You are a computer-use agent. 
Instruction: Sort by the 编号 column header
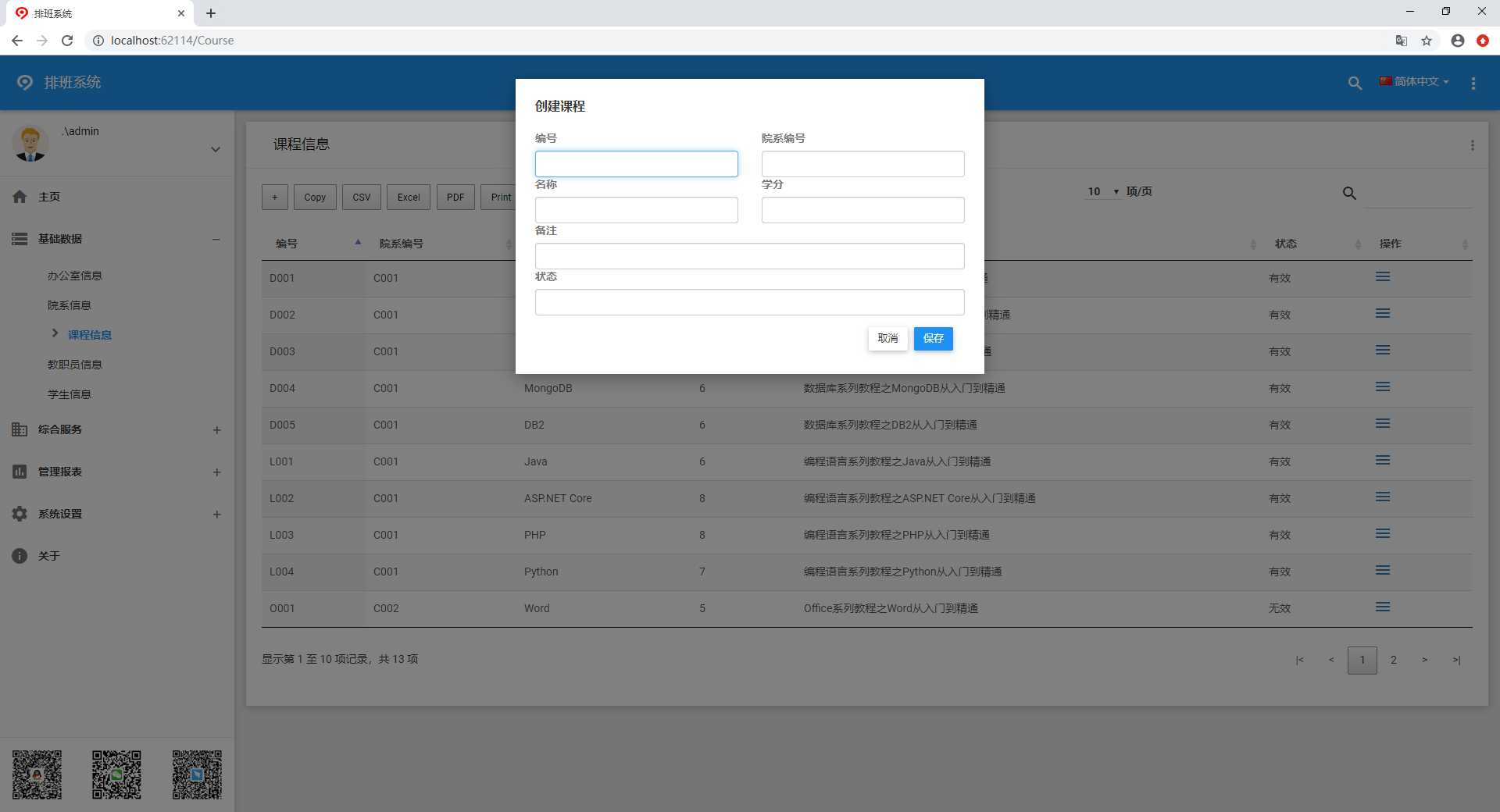pyautogui.click(x=313, y=244)
